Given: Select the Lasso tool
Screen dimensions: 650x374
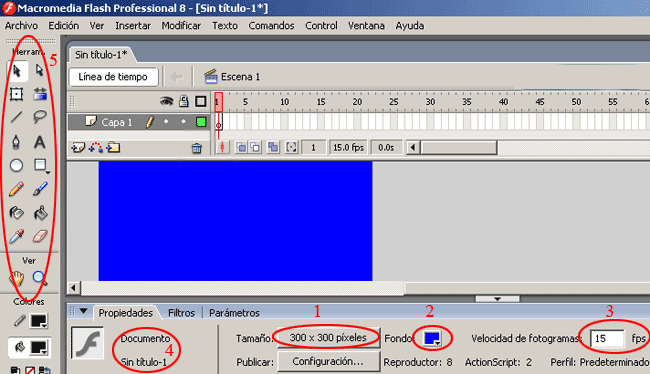Looking at the screenshot, I should pos(40,117).
